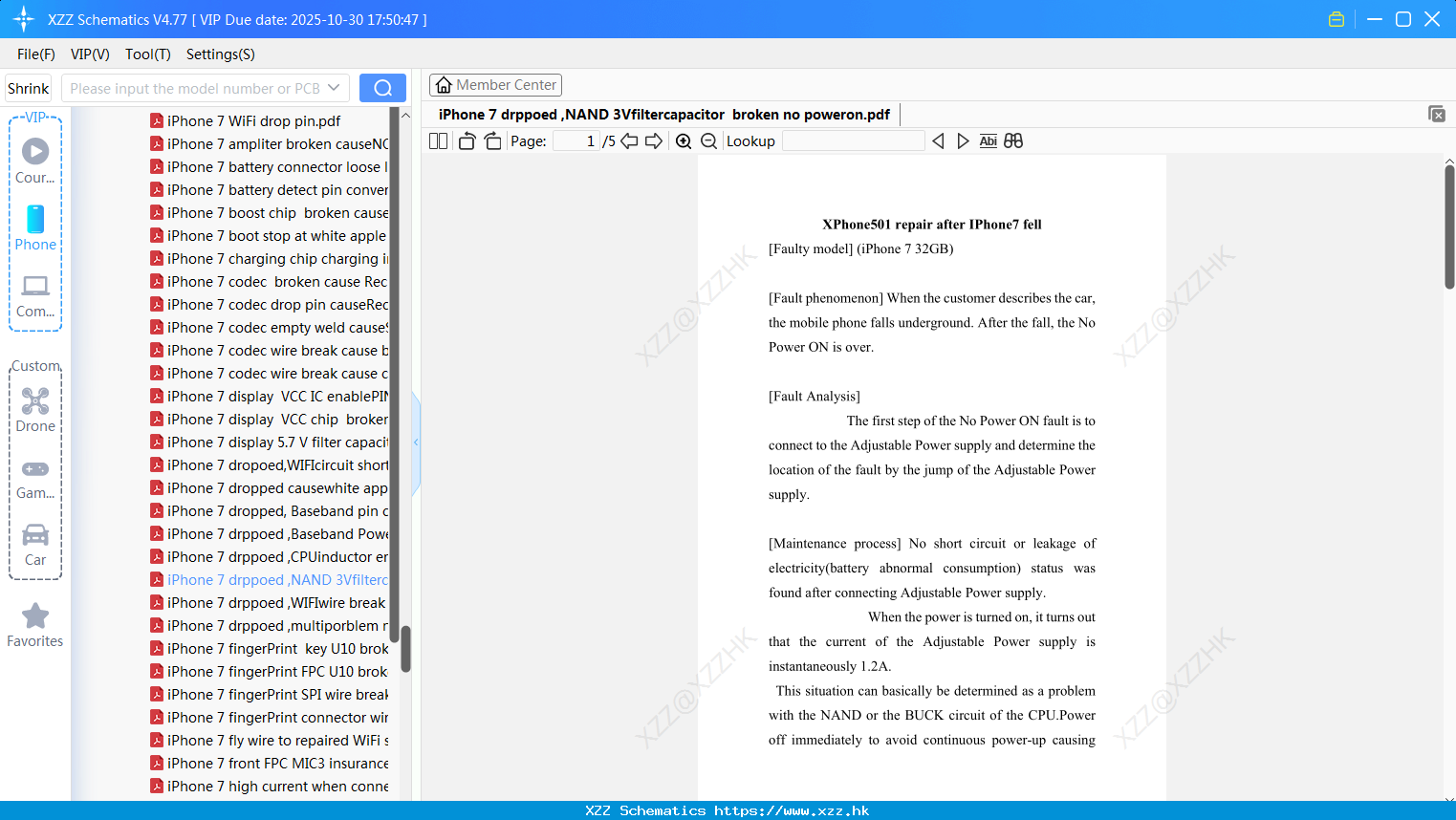This screenshot has width=1456, height=820.
Task: Open iPhone 7 front FPC MIC3 insurance
Action: pos(269,764)
